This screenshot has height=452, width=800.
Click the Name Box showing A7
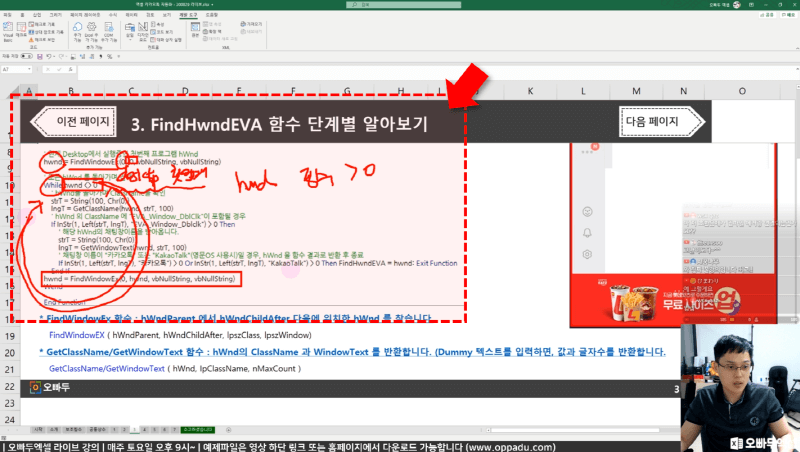[x=14, y=69]
